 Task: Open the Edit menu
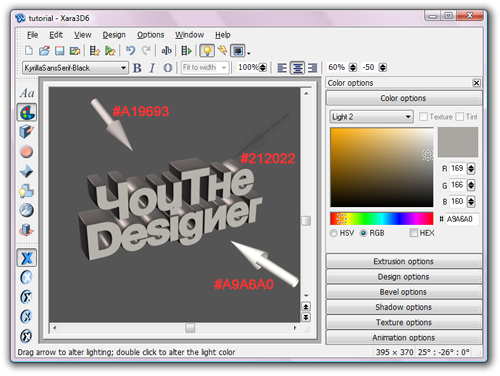56,35
